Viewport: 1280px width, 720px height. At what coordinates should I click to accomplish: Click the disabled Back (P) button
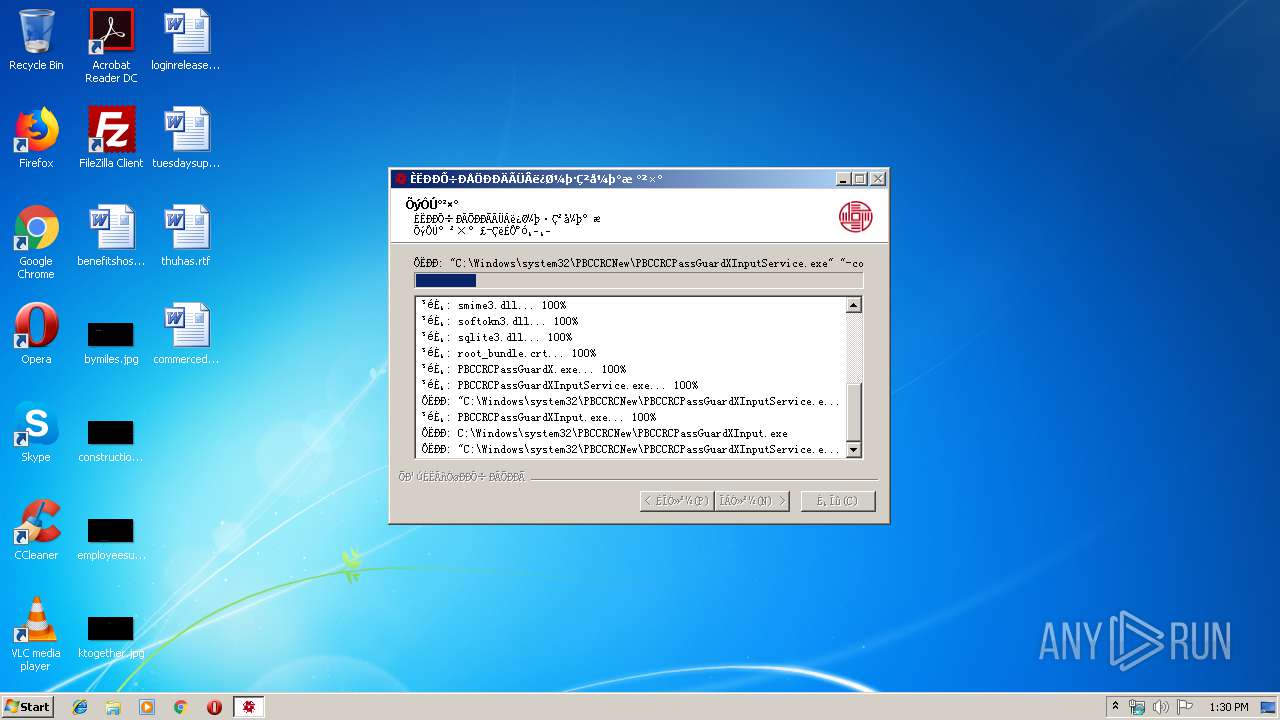(677, 501)
